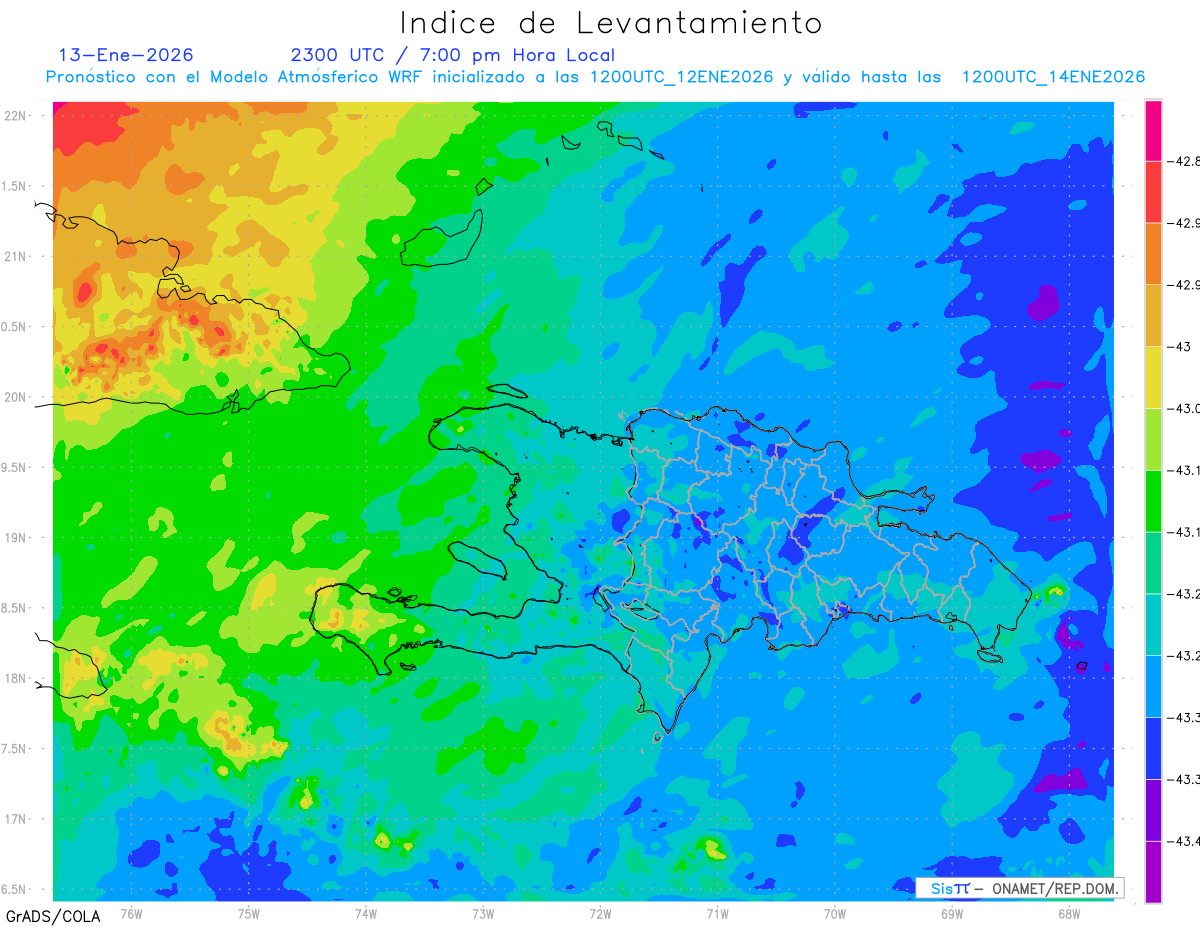The height and width of the screenshot is (927, 1200).
Task: Click the "ONAMET/REP.DOM." source label
Action: coord(1054,888)
